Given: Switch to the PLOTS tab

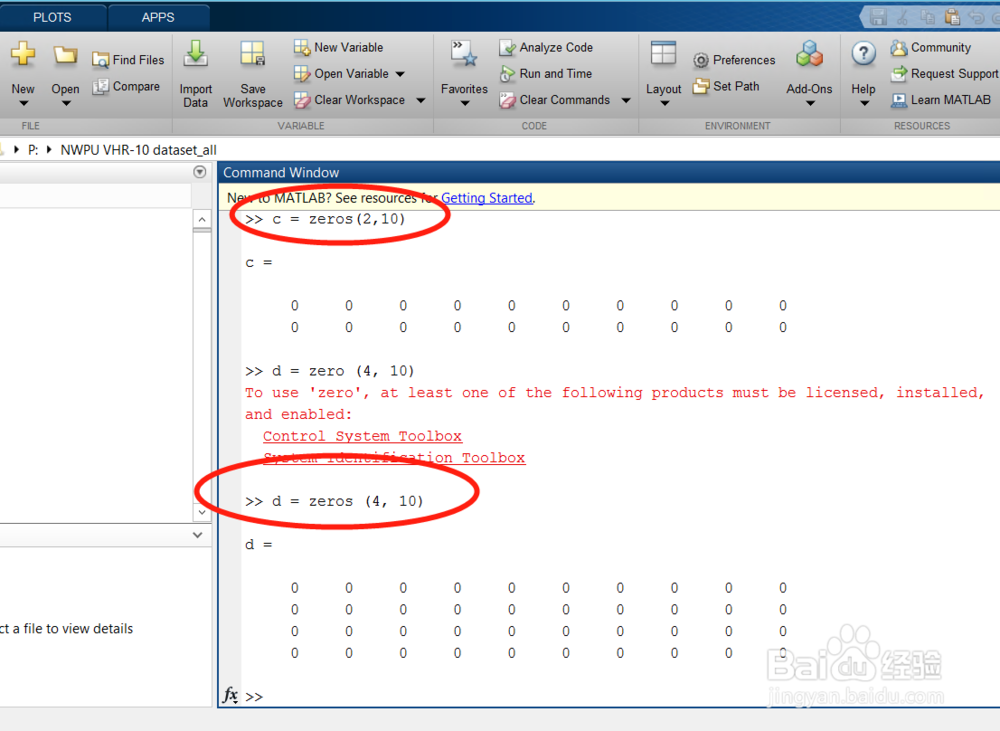Looking at the screenshot, I should 52,17.
